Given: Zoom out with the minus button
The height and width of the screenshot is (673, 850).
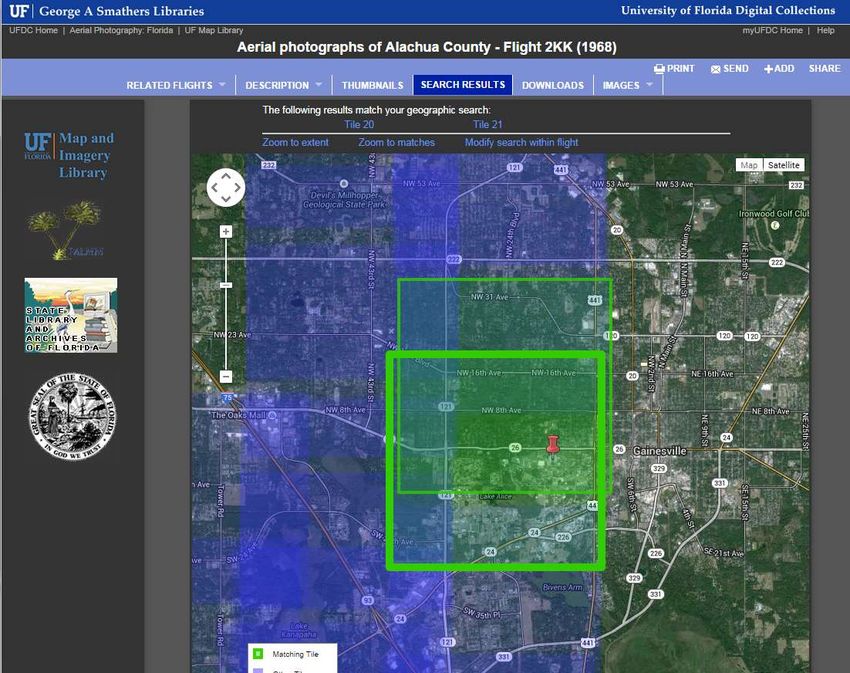Looking at the screenshot, I should pos(226,376).
